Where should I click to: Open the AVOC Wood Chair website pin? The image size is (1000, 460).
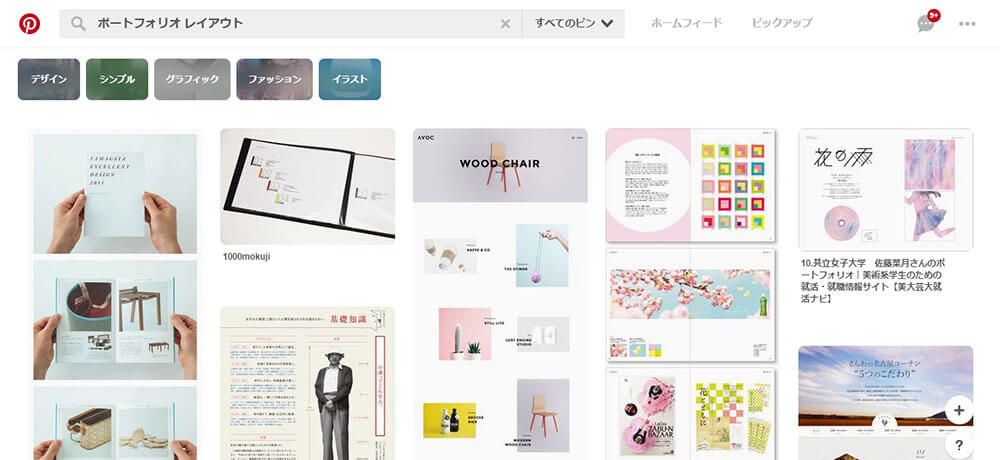(500, 294)
